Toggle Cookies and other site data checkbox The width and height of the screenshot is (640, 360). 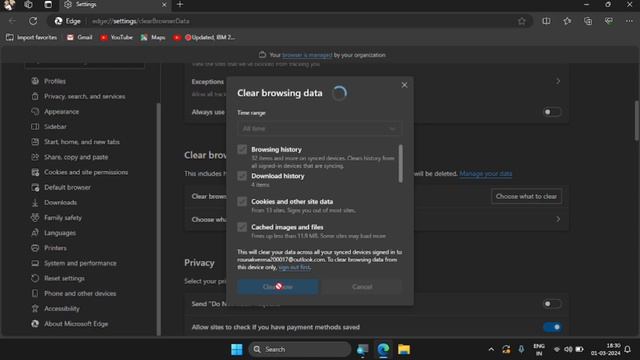(242, 202)
